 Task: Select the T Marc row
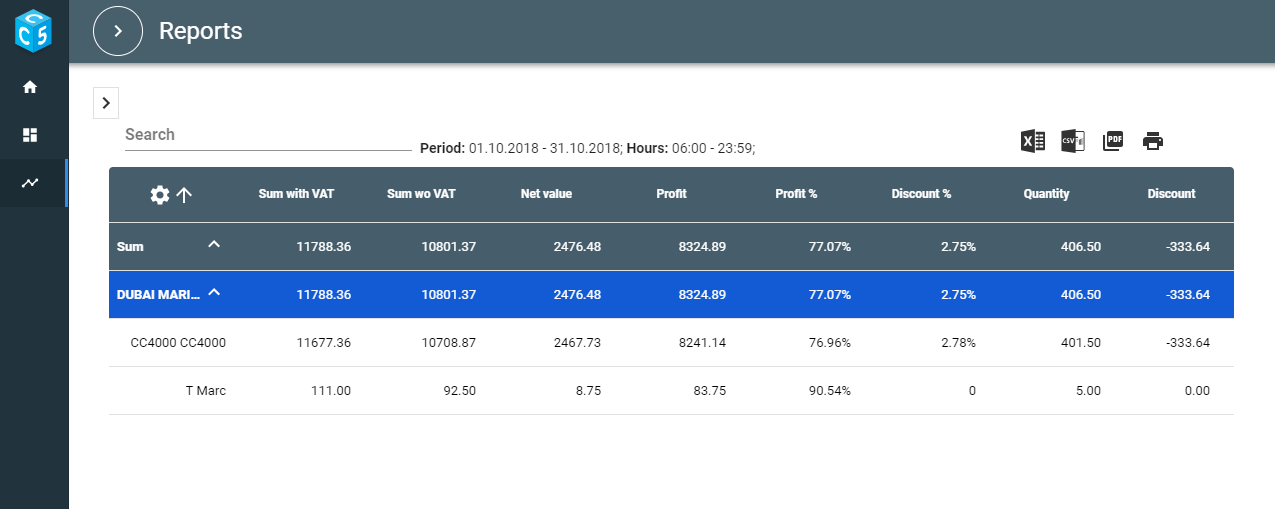(x=205, y=391)
